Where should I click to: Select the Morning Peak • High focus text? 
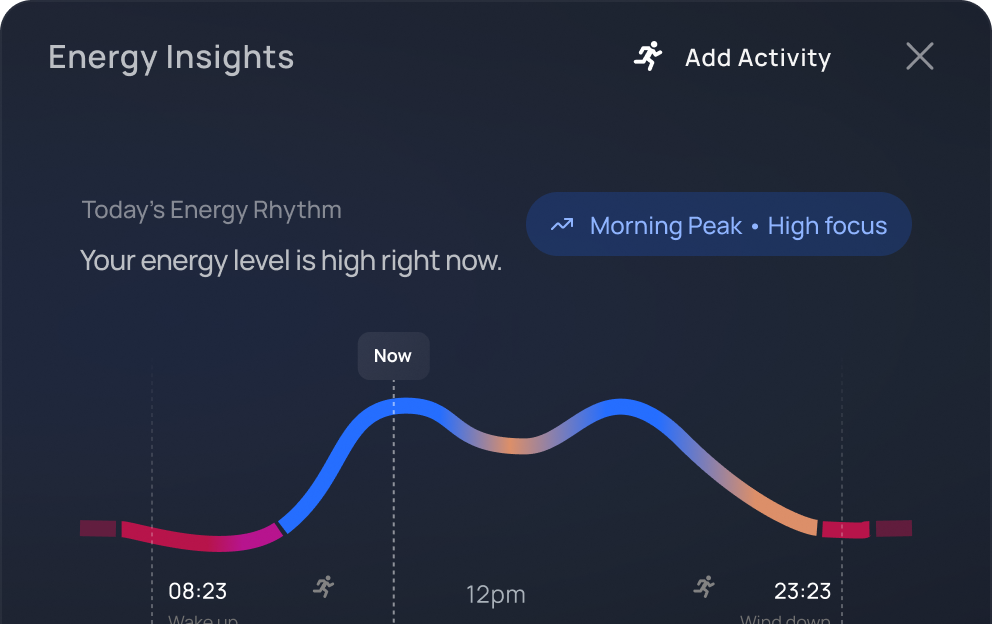coord(738,226)
